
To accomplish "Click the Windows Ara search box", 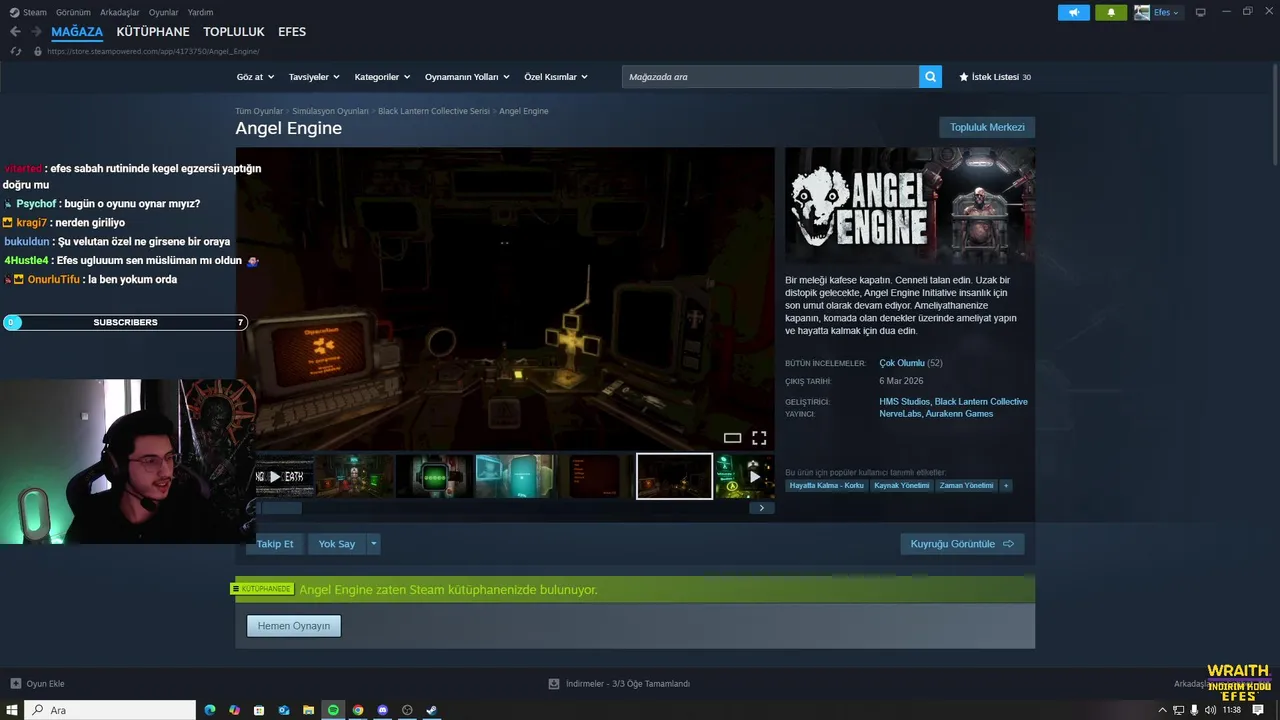I will coord(110,710).
